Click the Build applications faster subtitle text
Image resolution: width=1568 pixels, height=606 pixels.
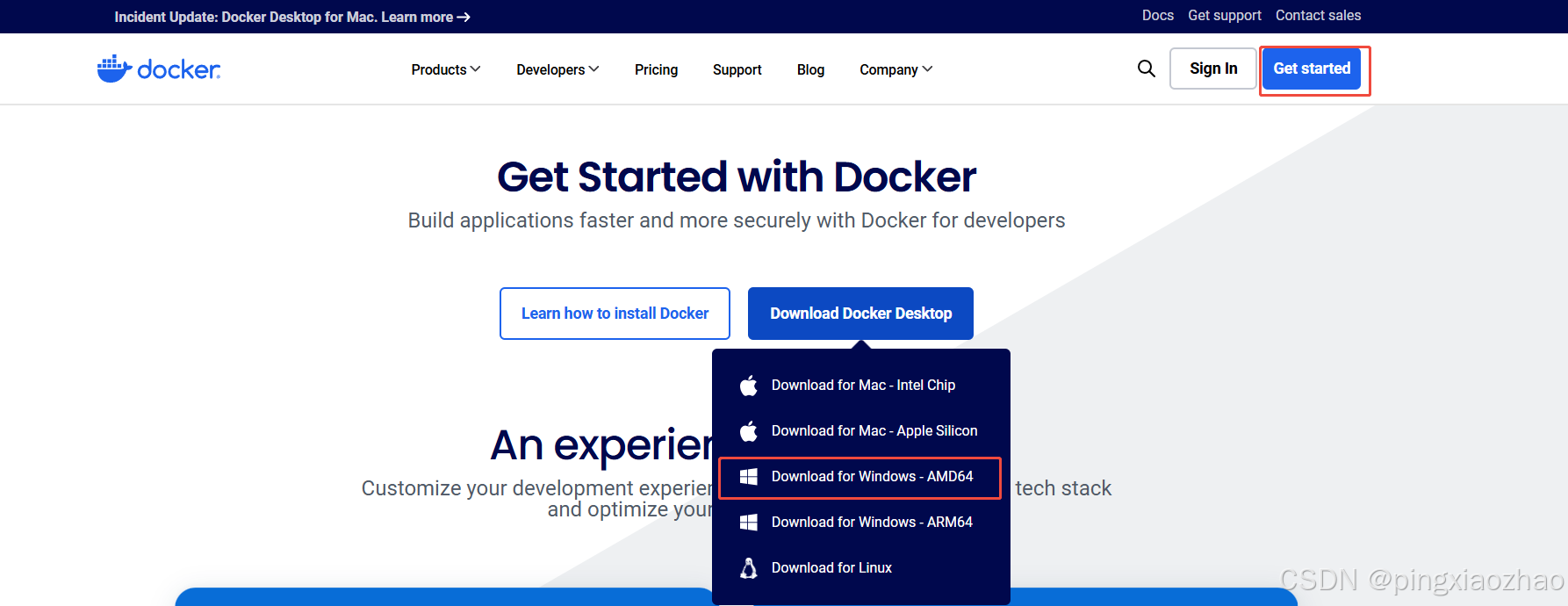(x=737, y=220)
